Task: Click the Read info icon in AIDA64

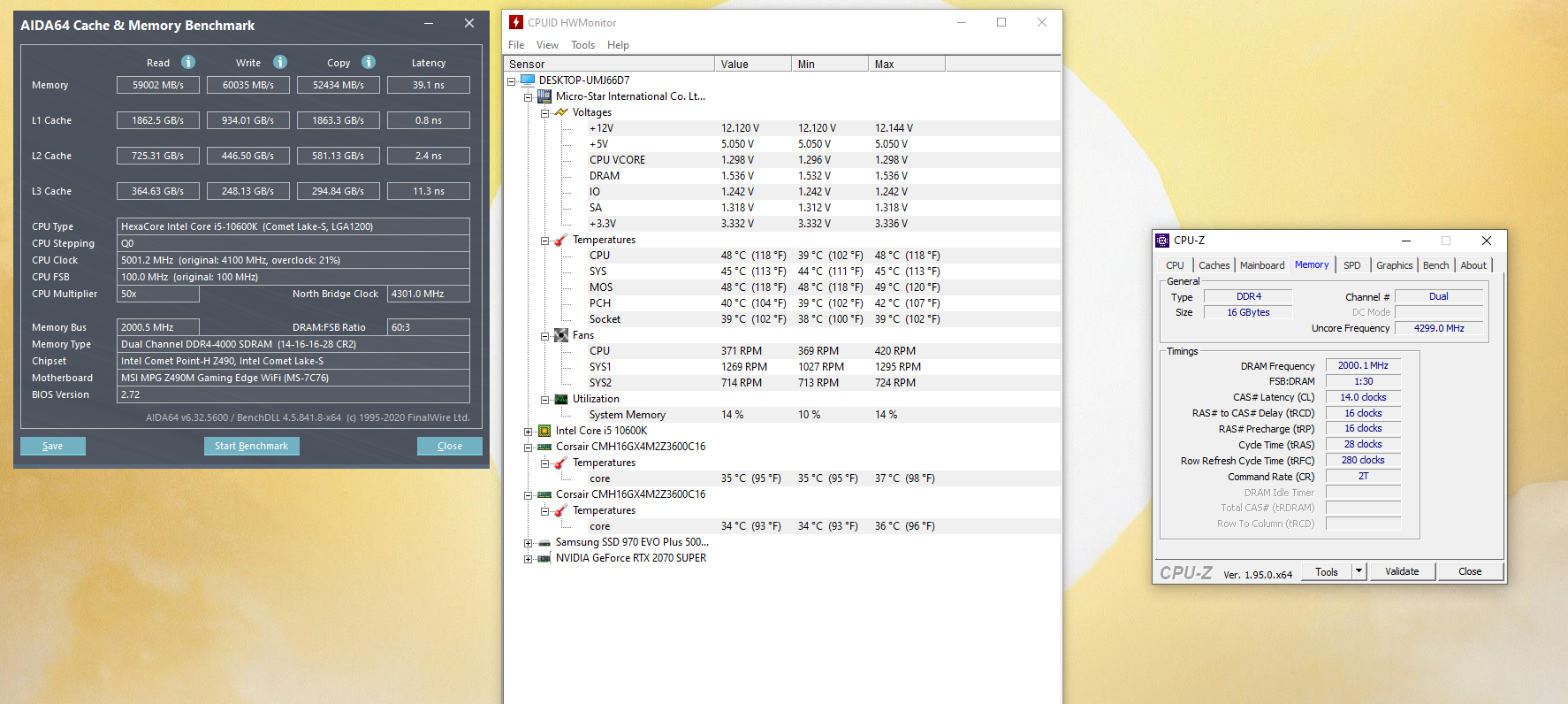Action: click(x=188, y=62)
